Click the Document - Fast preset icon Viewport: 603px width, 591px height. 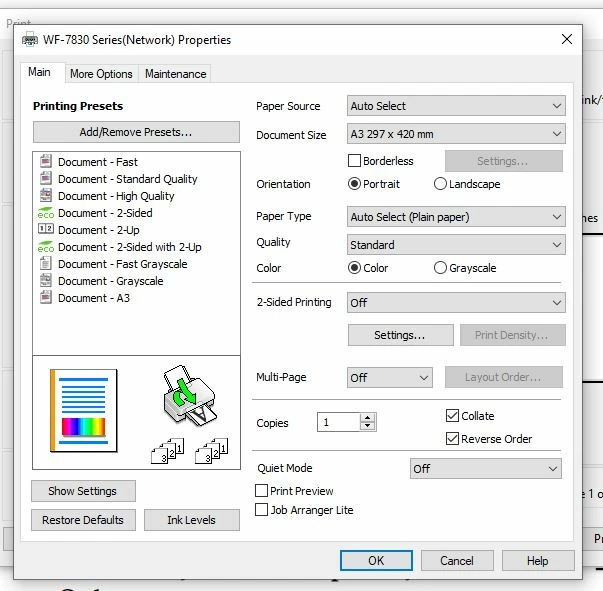(x=46, y=161)
